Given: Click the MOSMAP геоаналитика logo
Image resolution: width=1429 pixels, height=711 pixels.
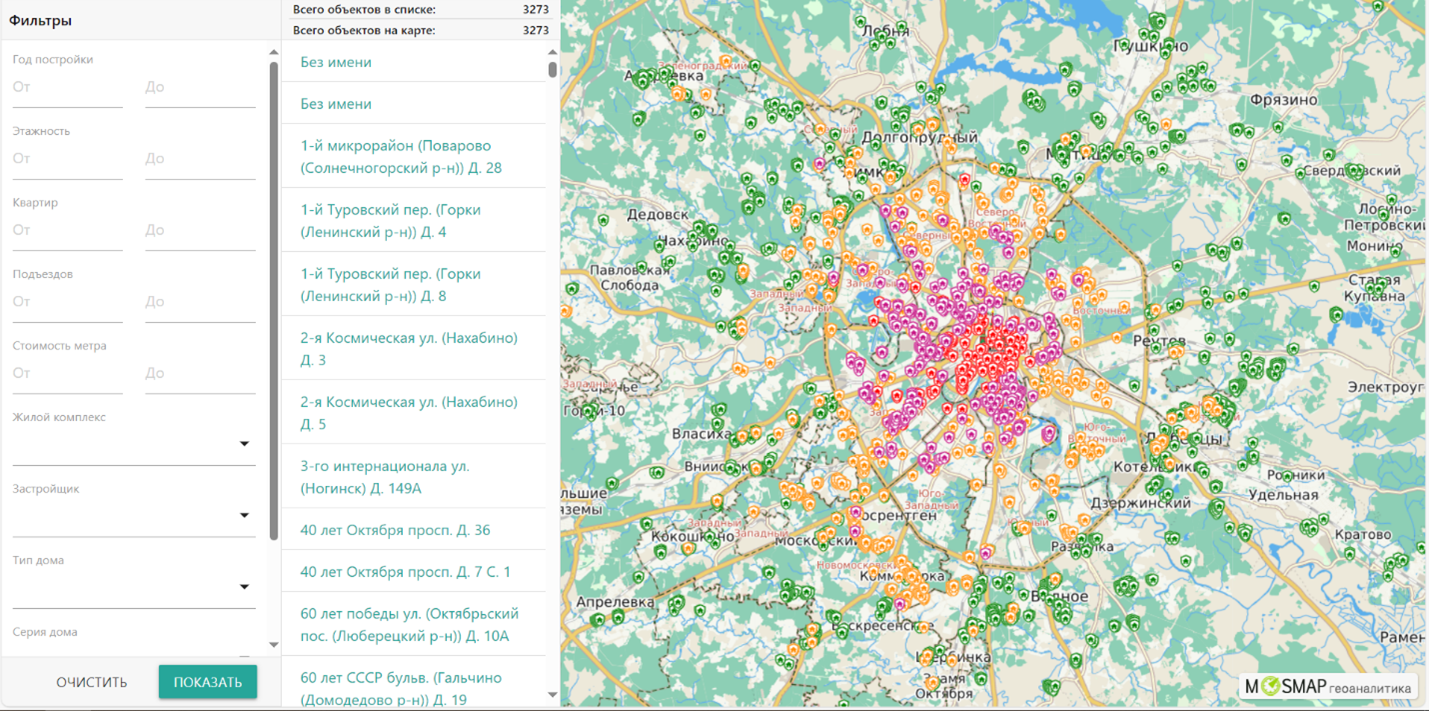Looking at the screenshot, I should point(1328,687).
